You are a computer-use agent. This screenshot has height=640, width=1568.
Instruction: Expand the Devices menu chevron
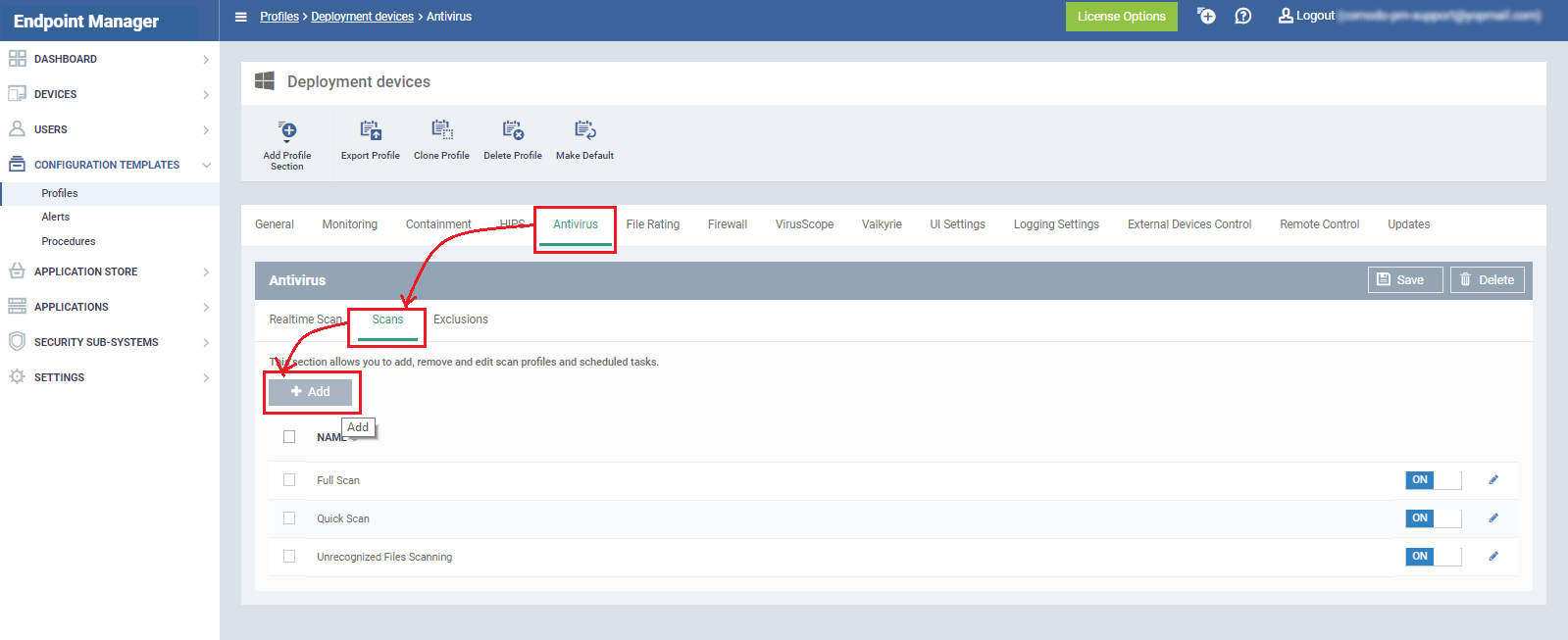click(206, 95)
